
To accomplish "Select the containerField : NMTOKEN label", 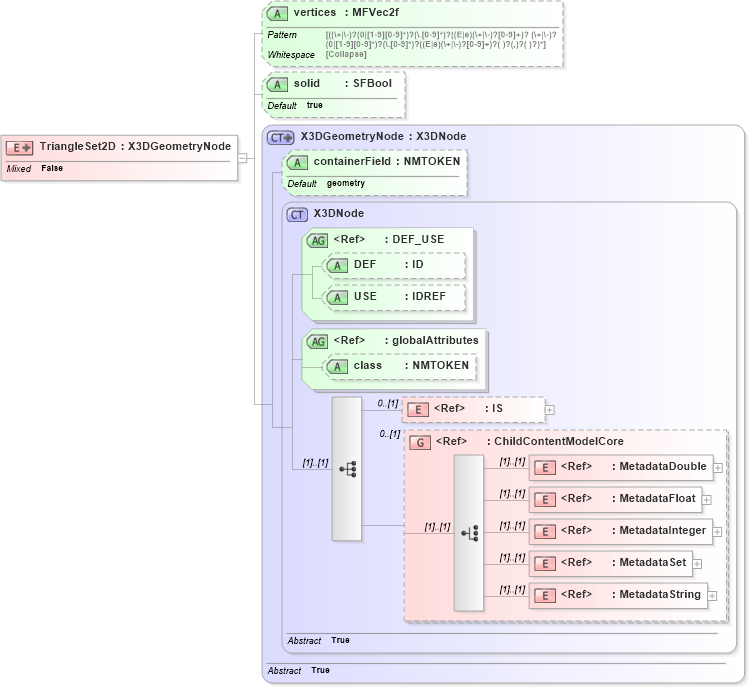I will pyautogui.click(x=387, y=161).
